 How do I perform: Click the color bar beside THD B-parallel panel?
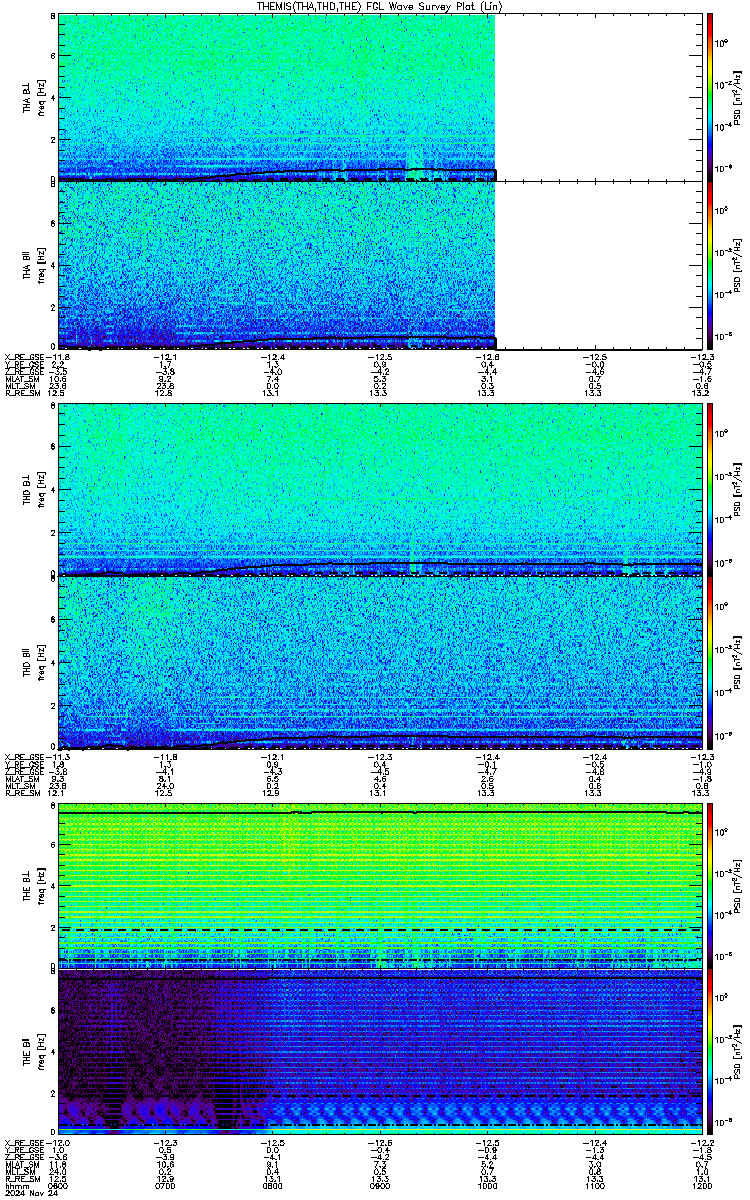[710, 661]
